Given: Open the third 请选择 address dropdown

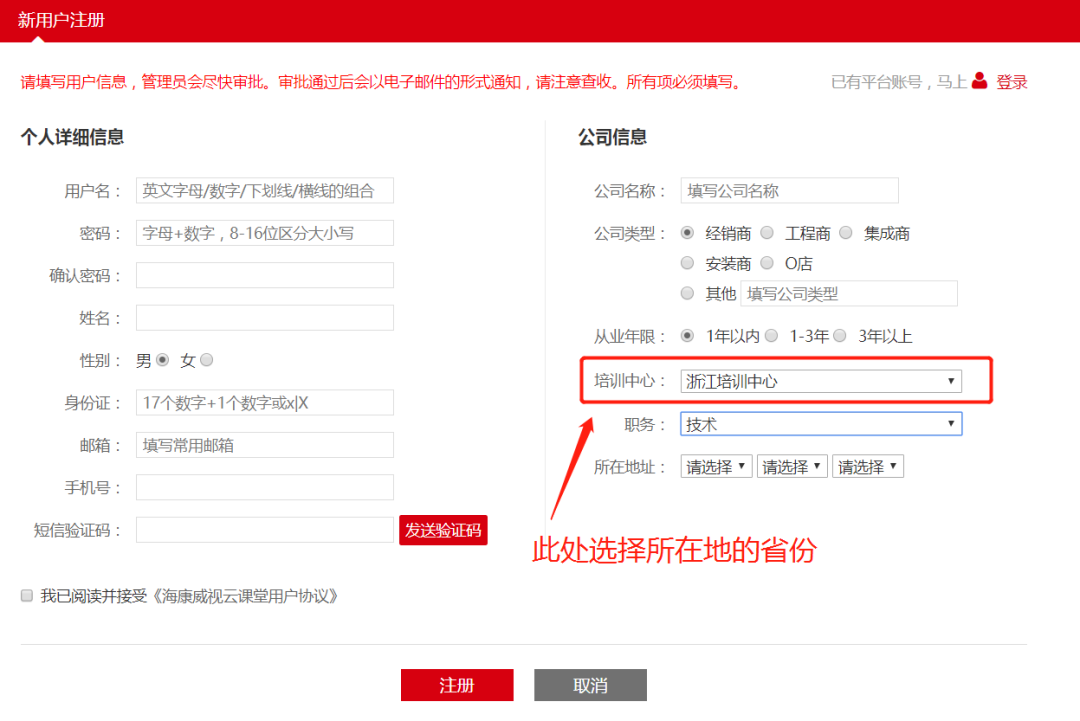Looking at the screenshot, I should click(x=867, y=467).
